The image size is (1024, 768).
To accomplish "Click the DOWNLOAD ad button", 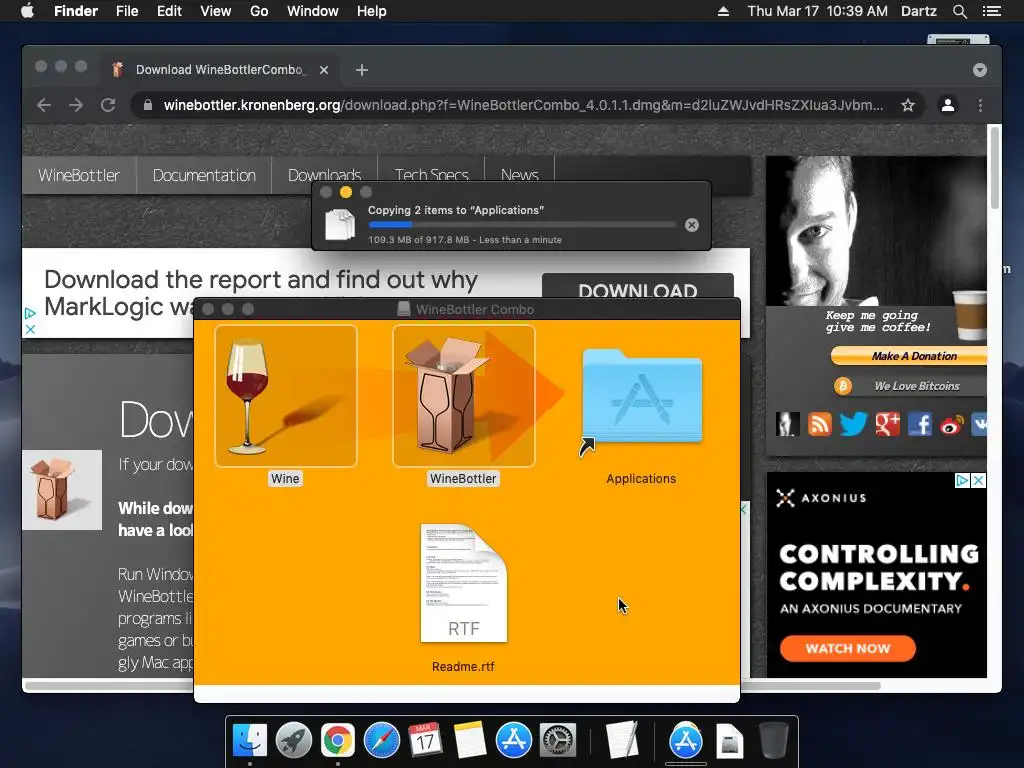I will coord(637,287).
